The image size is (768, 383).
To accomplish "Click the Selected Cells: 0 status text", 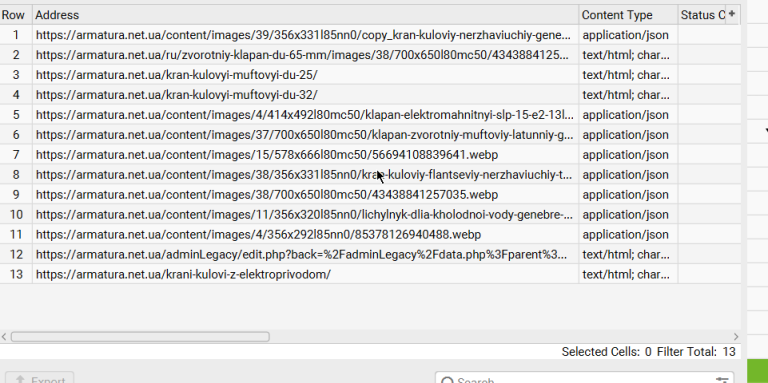I will (606, 352).
